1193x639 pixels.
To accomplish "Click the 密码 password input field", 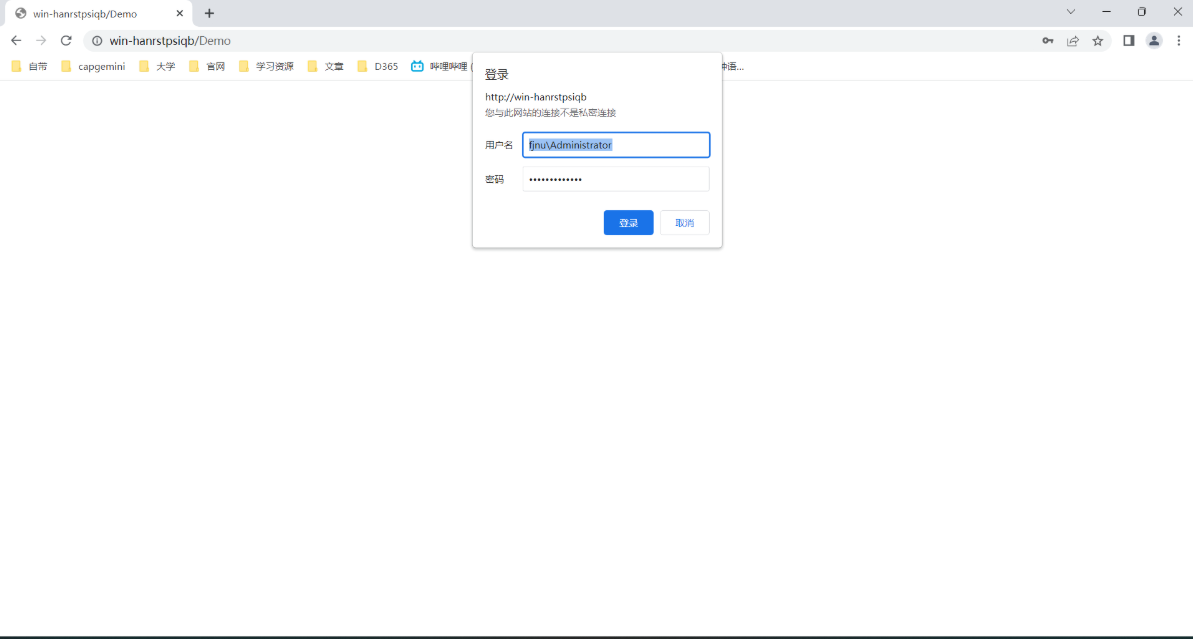I will click(x=616, y=179).
